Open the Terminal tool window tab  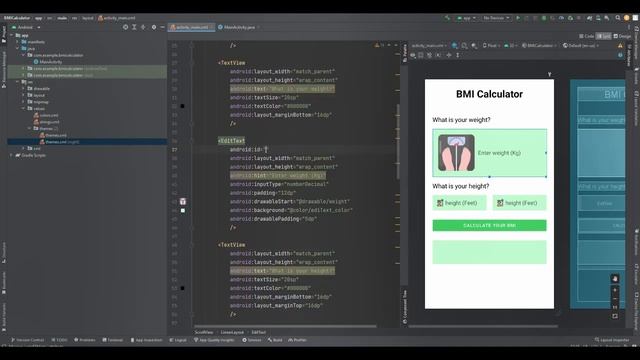pos(113,340)
